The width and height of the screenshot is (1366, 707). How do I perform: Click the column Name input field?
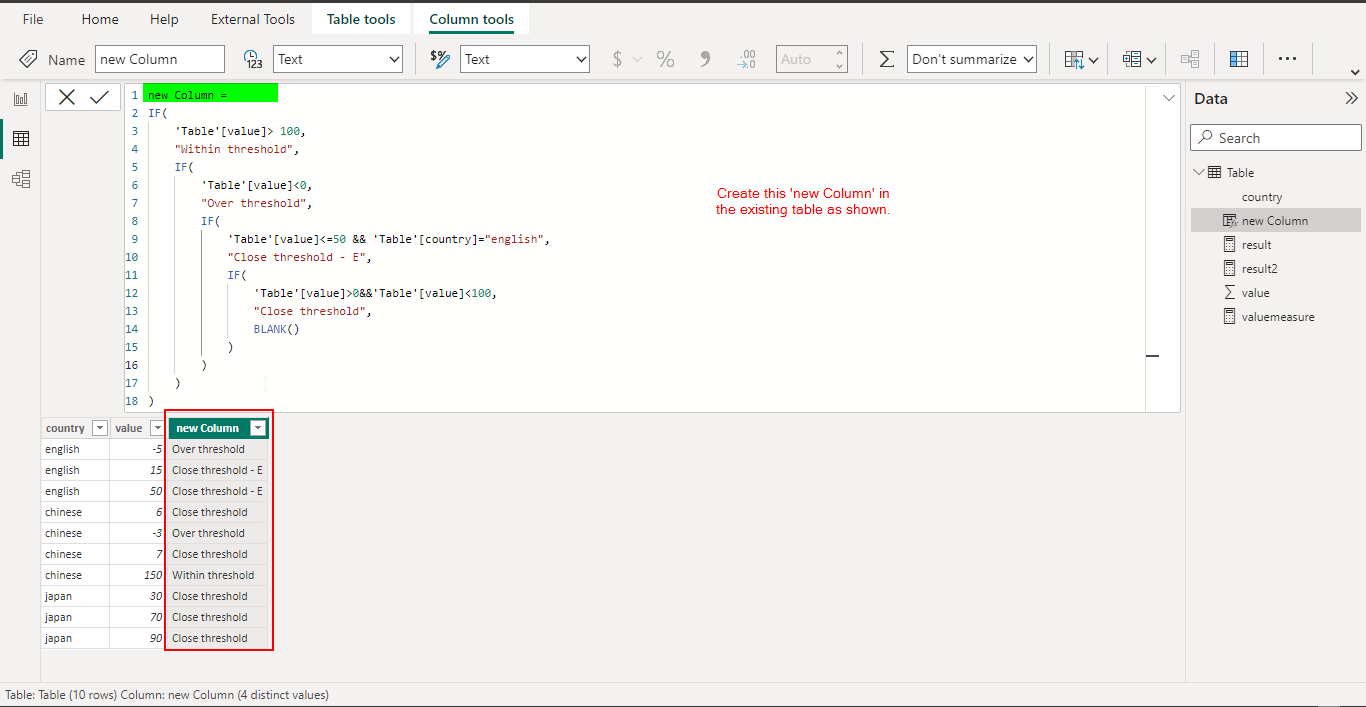click(160, 59)
